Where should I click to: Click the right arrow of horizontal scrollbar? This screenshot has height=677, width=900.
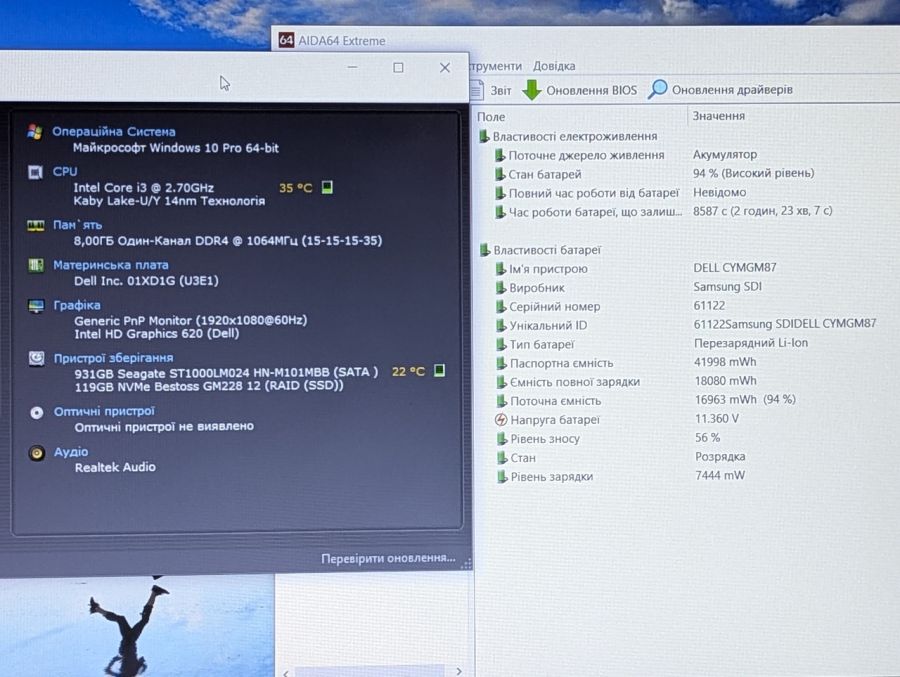459,671
